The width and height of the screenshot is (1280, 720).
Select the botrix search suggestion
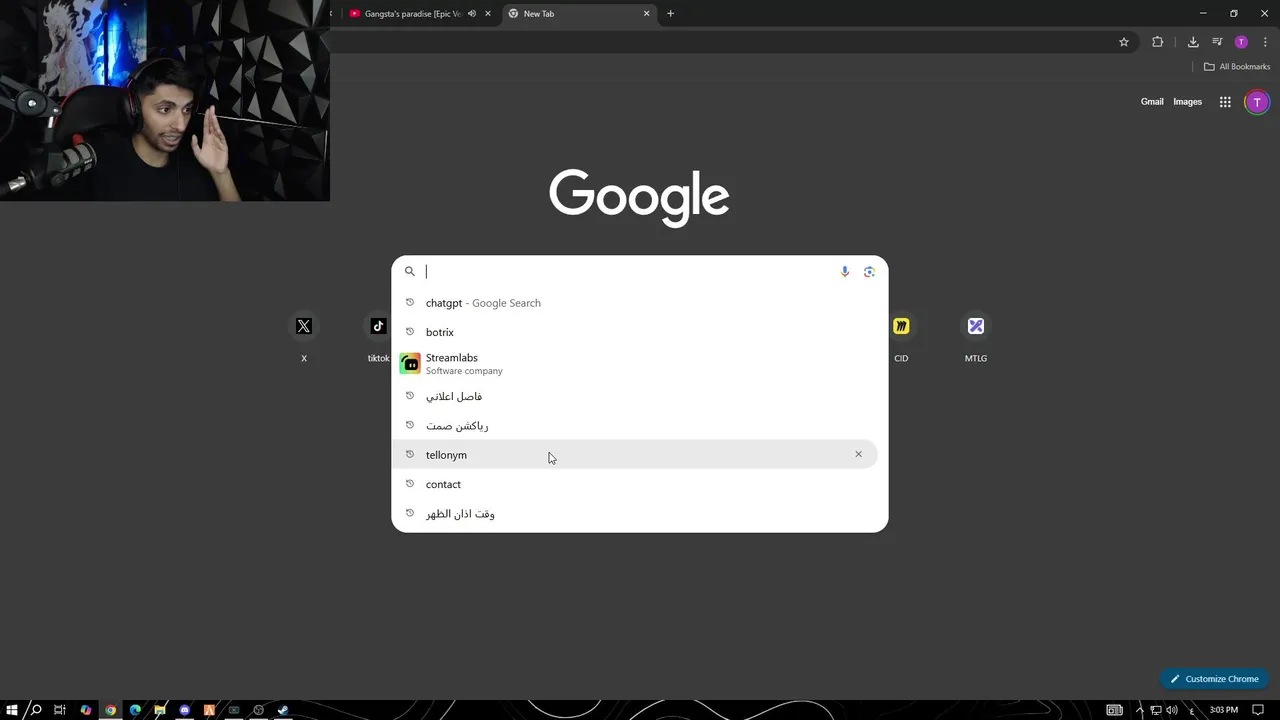(639, 332)
